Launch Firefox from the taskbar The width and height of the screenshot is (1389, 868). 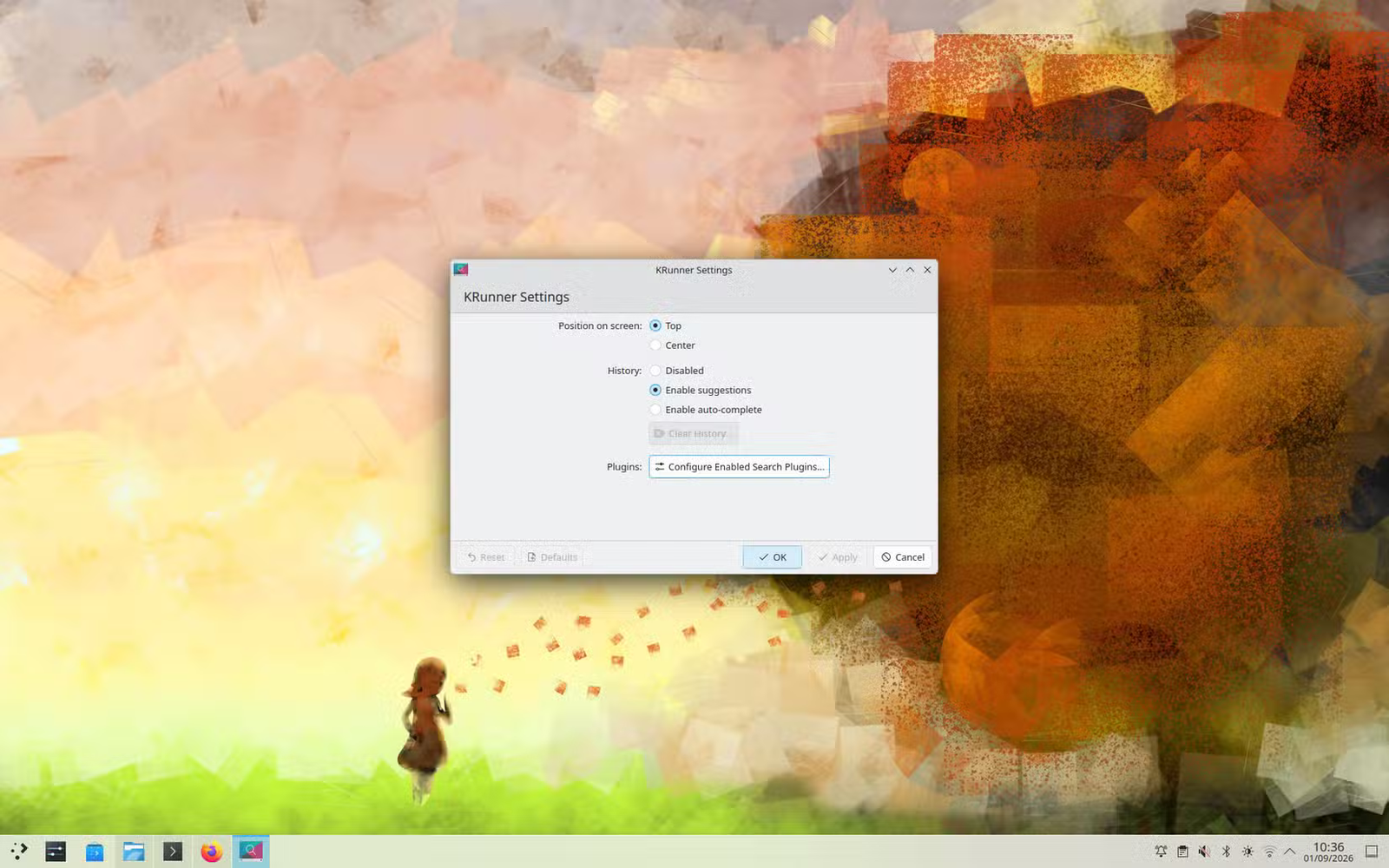click(211, 852)
